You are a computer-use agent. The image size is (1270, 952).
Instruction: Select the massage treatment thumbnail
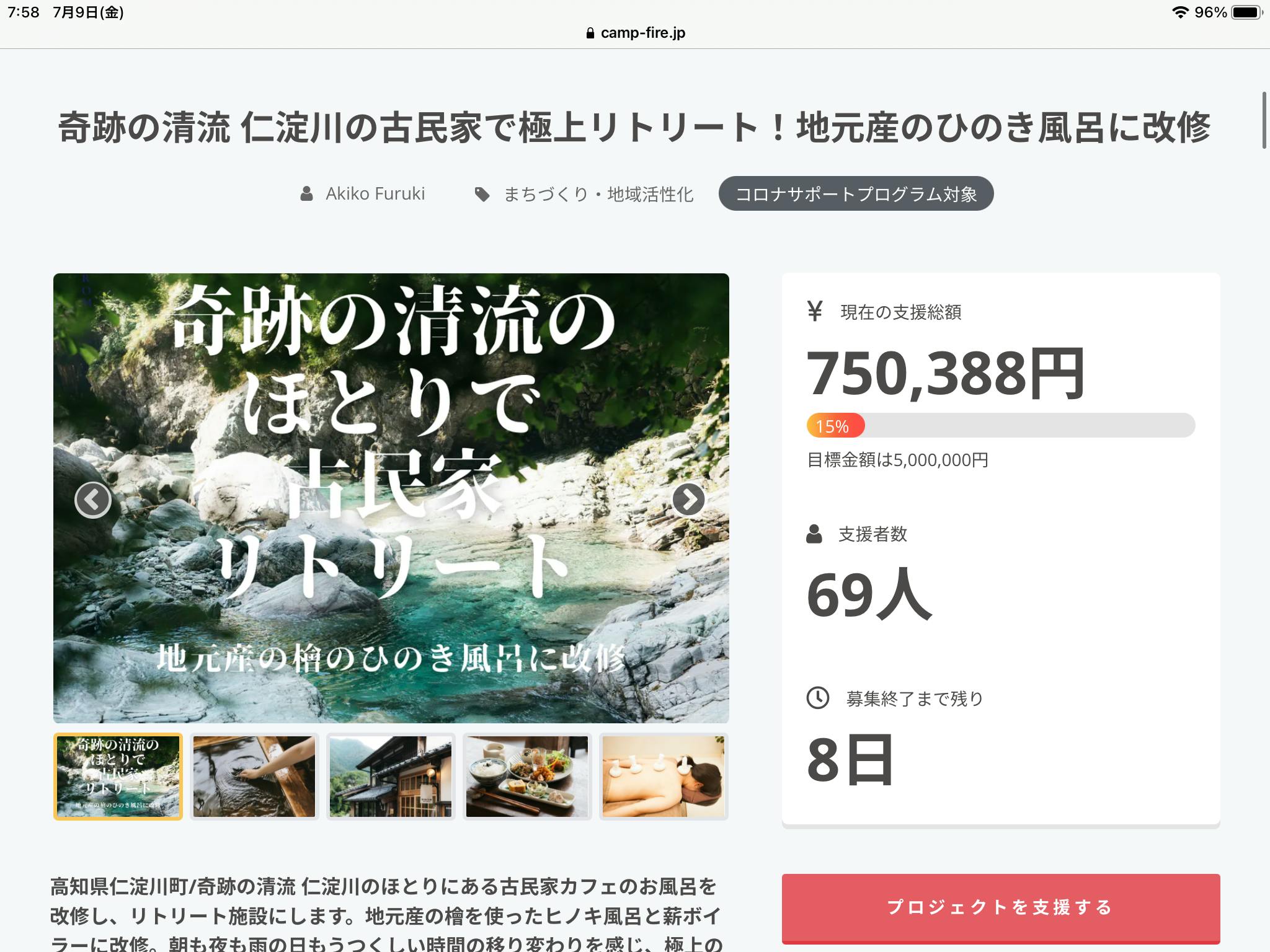664,777
